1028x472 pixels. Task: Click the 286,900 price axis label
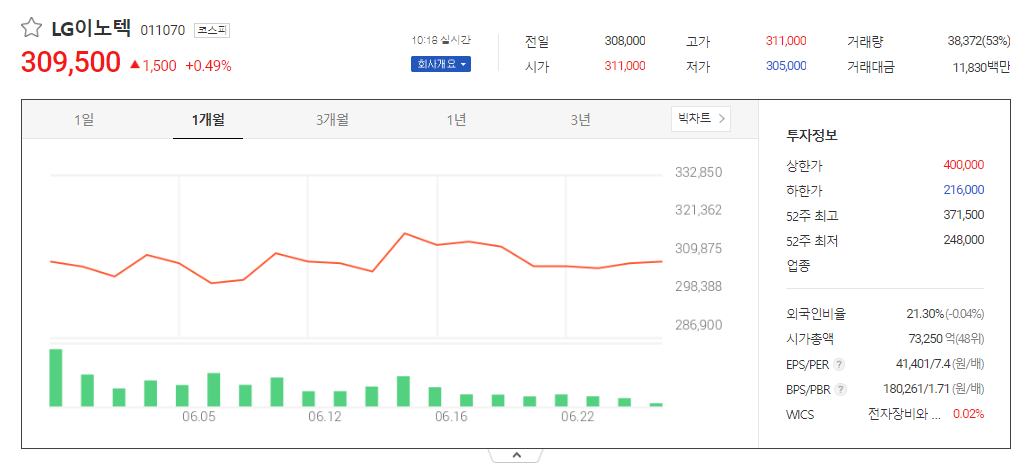click(699, 325)
